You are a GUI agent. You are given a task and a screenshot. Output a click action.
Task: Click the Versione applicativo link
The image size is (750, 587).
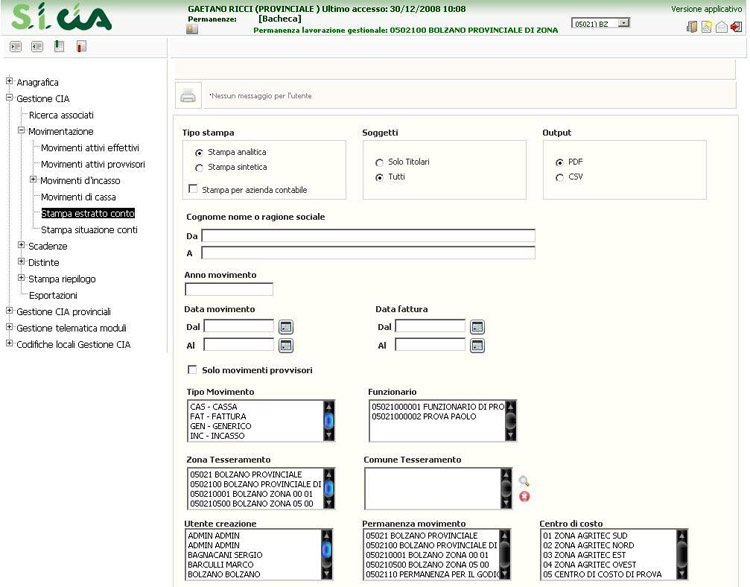pos(706,9)
